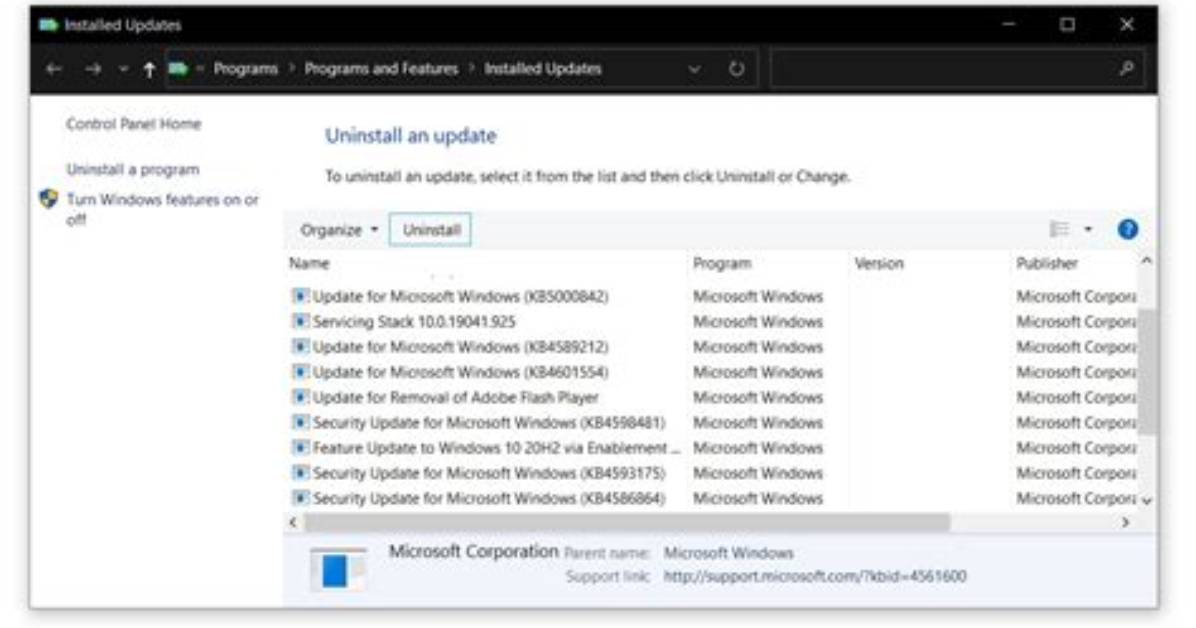The height and width of the screenshot is (628, 1196).
Task: Open the Organize dropdown menu
Action: click(x=339, y=230)
